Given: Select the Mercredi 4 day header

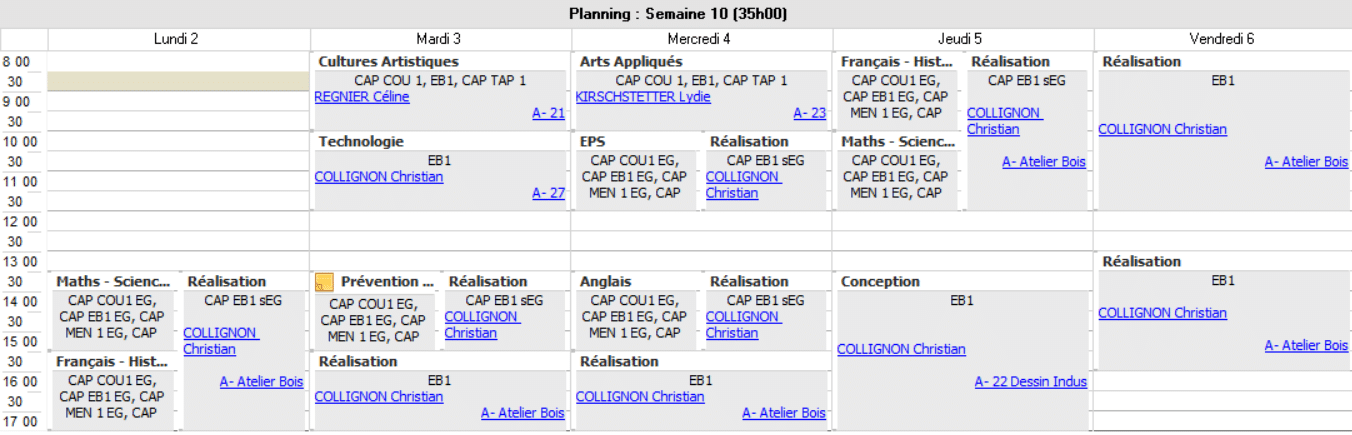Looking at the screenshot, I should click(x=701, y=39).
